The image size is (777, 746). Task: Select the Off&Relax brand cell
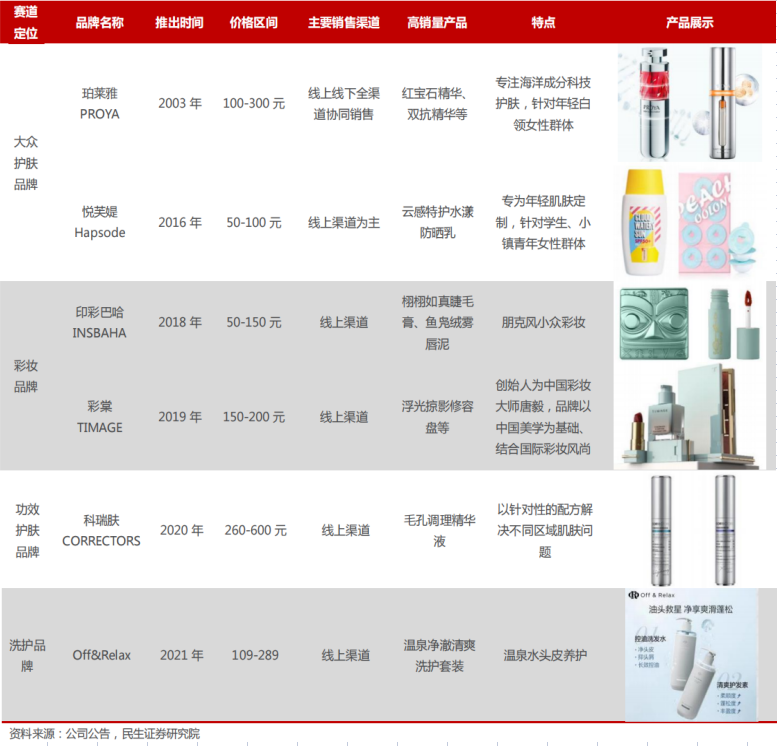click(x=102, y=655)
